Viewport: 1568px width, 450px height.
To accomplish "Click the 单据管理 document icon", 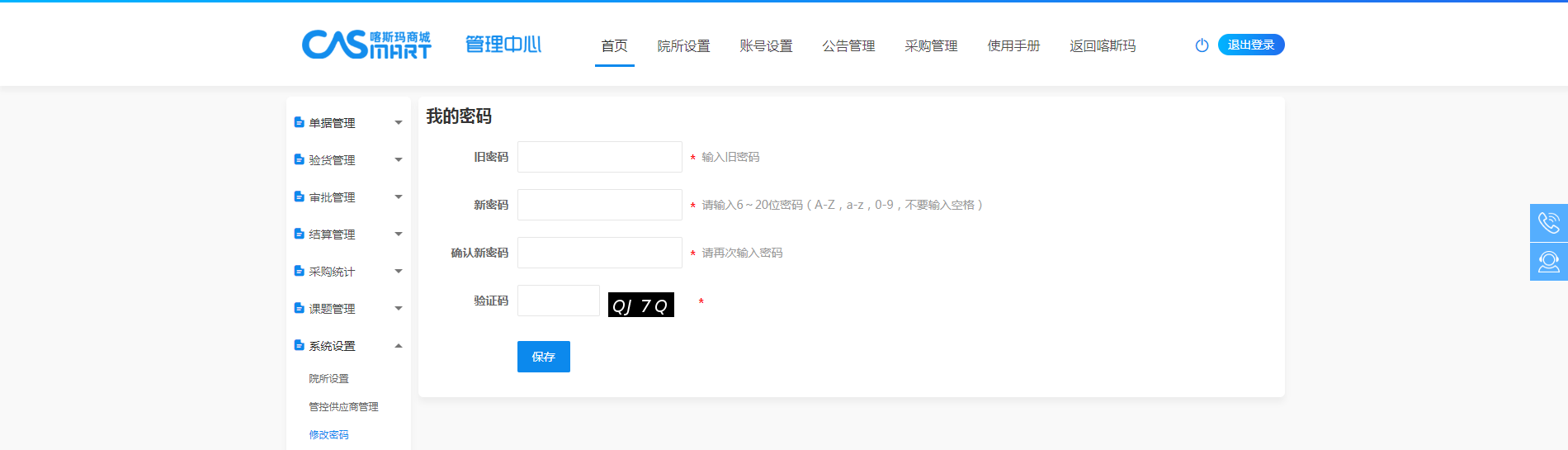I will coord(299,122).
